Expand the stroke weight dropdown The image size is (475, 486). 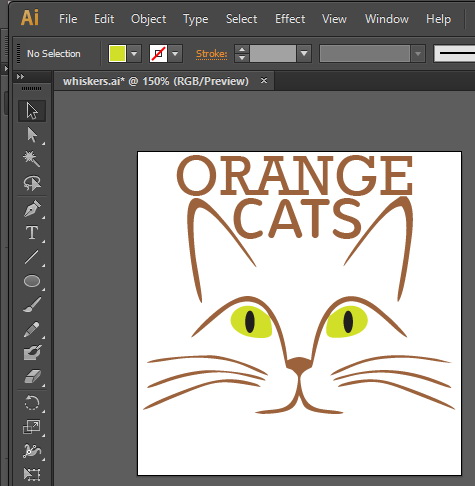click(x=304, y=54)
